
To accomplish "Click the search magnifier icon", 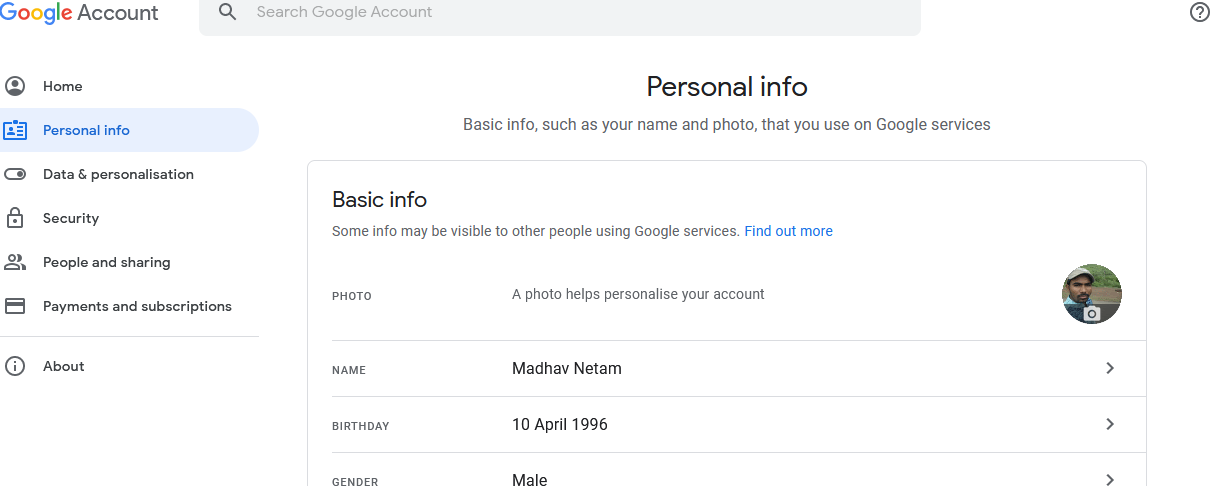I will (228, 12).
